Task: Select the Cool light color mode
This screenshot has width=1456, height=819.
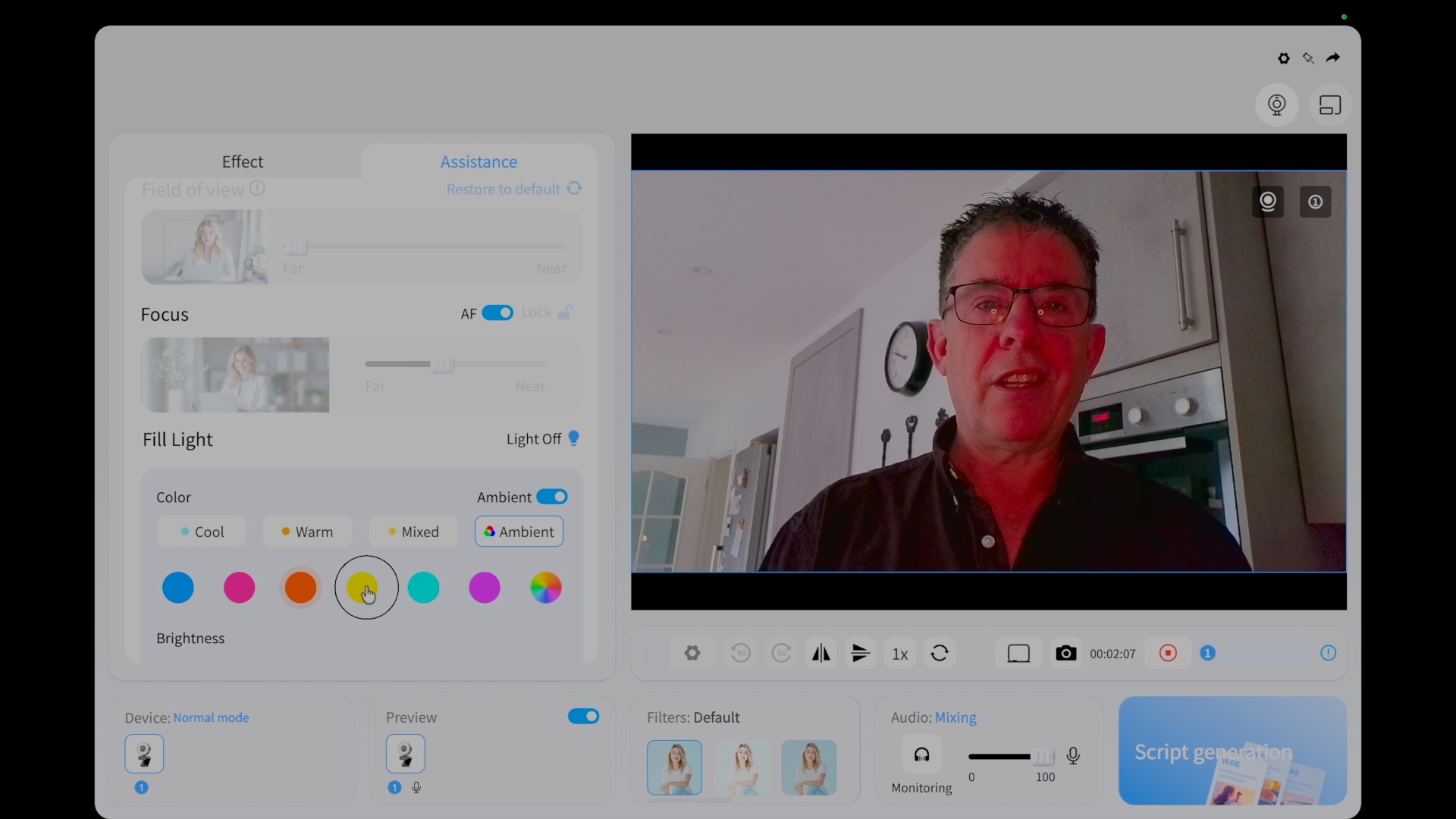Action: 202,532
